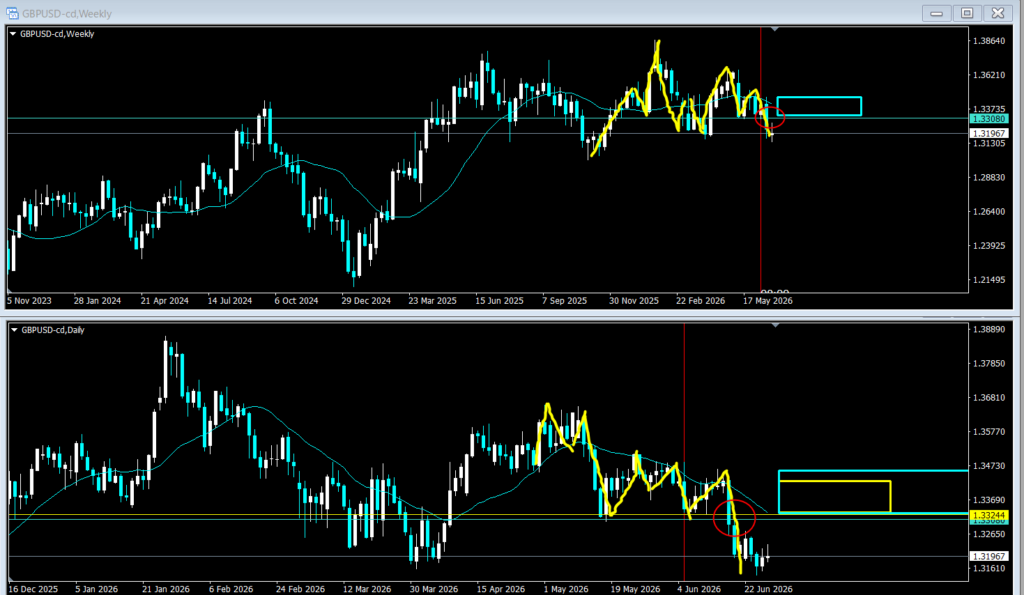
Task: Click the 1.36210 price scale value
Action: point(989,75)
